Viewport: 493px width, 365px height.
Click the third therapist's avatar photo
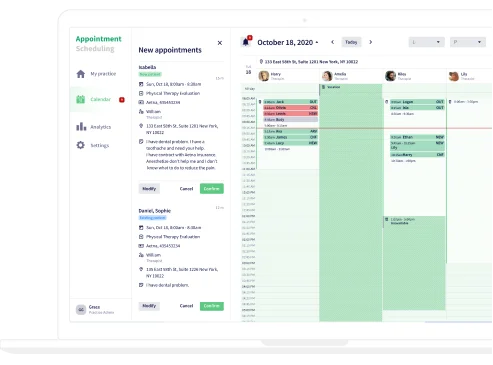tap(390, 76)
